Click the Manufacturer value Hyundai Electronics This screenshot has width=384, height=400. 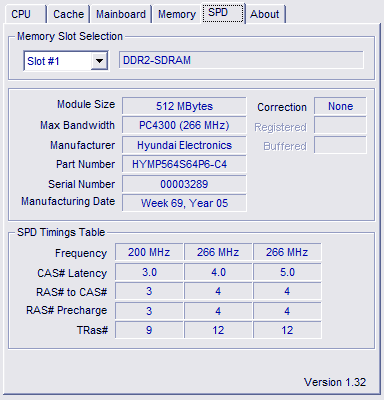point(184,145)
